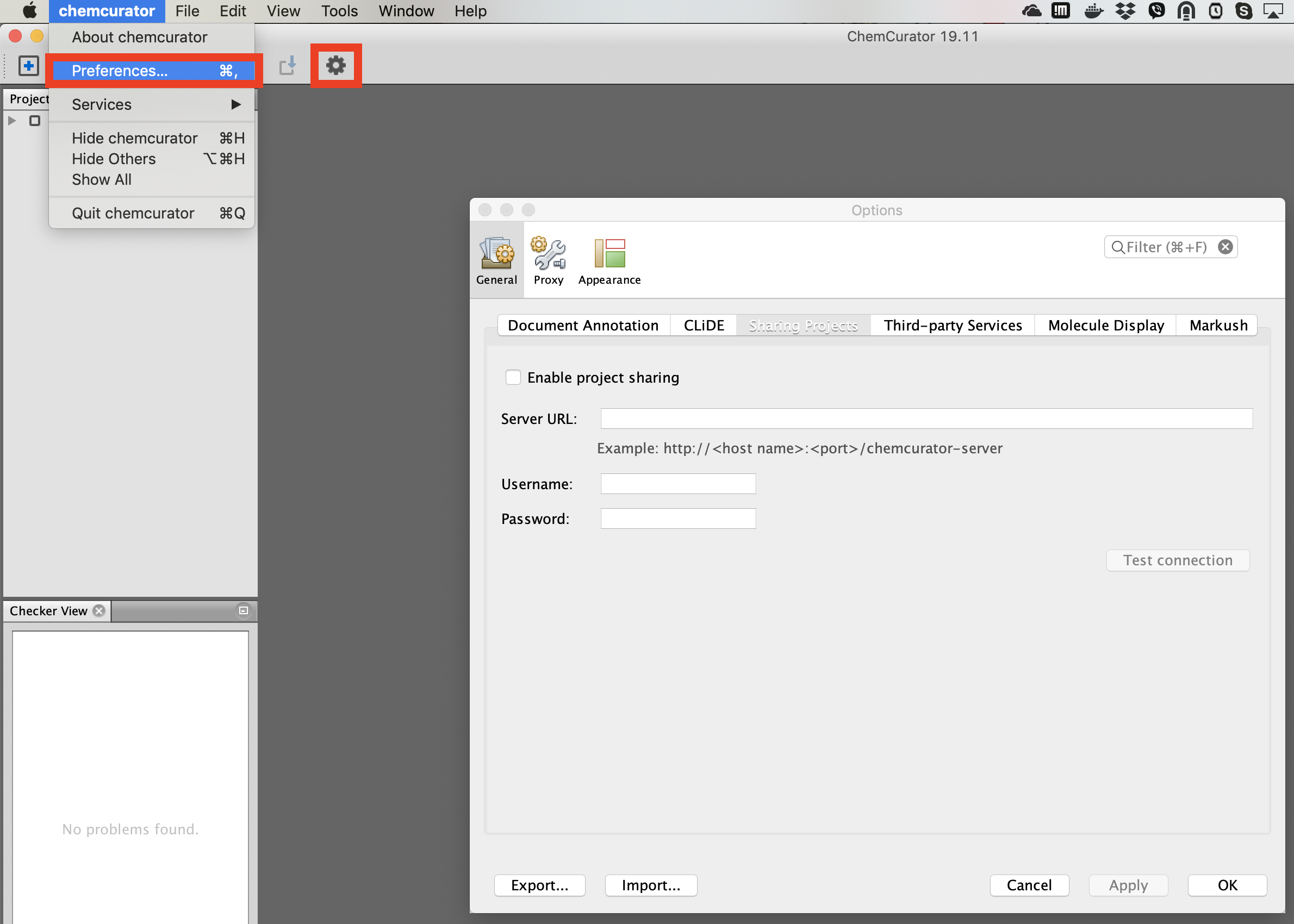Toggle the project tree square icon
The image size is (1294, 924).
pyautogui.click(x=35, y=121)
